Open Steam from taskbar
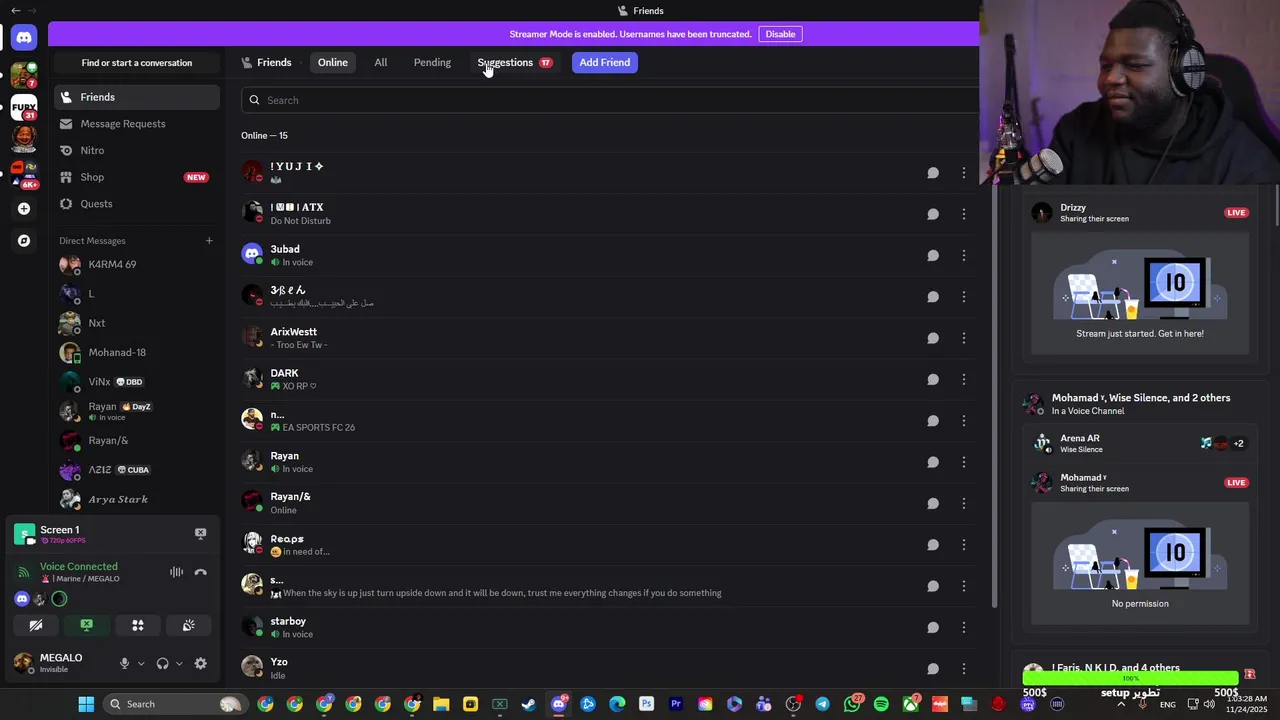This screenshot has width=1280, height=720. [529, 704]
